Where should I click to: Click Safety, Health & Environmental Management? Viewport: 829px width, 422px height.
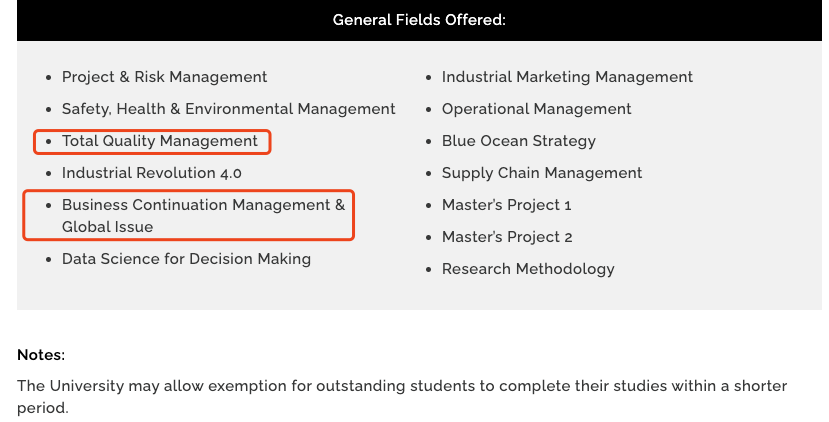[x=228, y=109]
